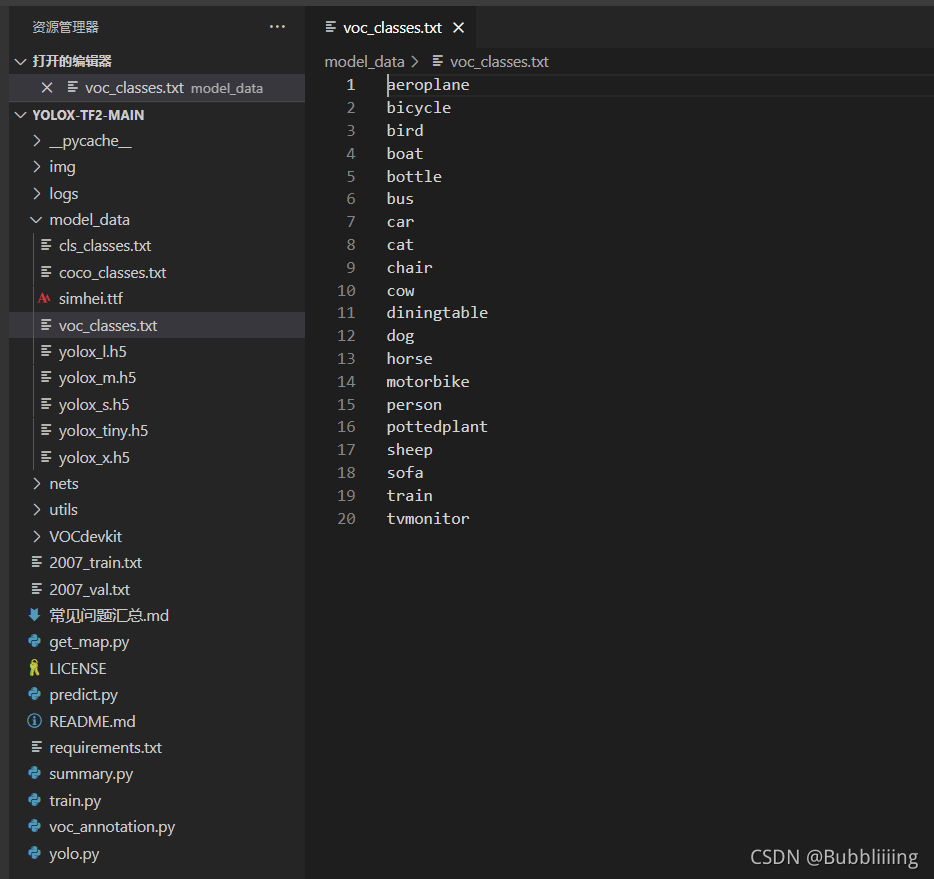This screenshot has height=879, width=934.
Task: Close voc_classes.txt in the open editors list
Action: [47, 88]
